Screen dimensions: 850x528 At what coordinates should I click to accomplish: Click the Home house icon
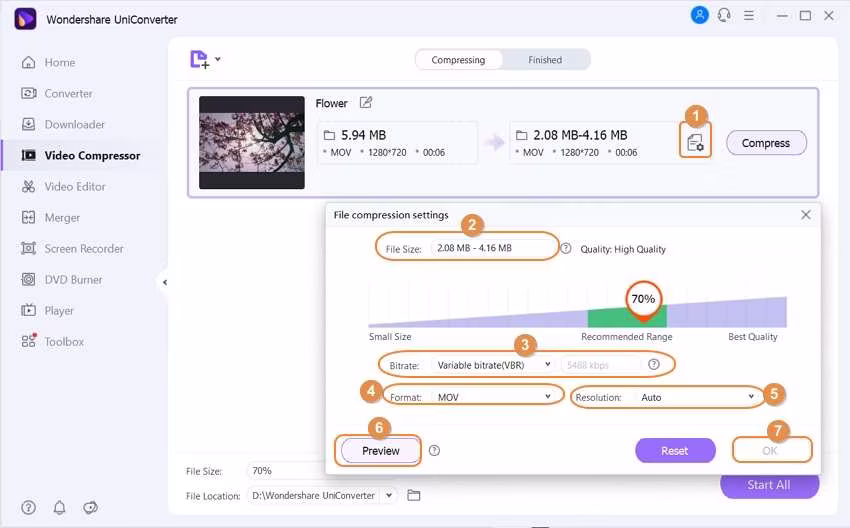[28, 62]
